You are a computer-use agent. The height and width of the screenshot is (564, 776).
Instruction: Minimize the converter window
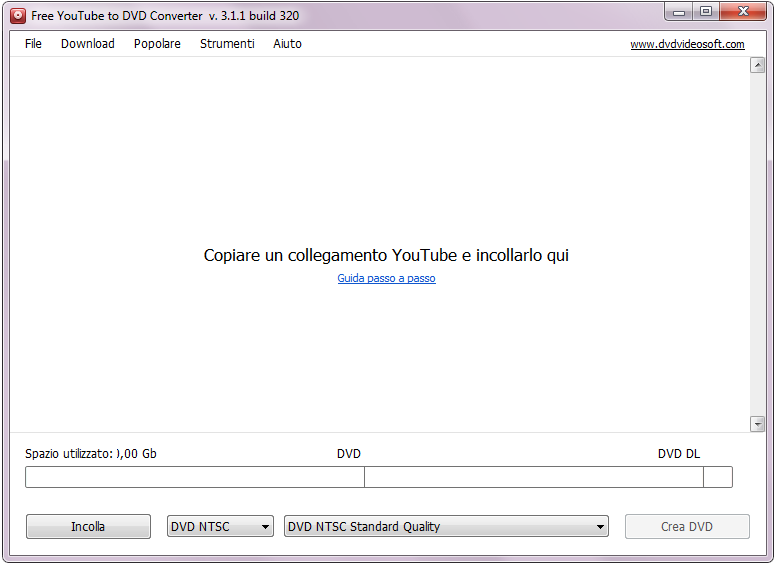(679, 12)
